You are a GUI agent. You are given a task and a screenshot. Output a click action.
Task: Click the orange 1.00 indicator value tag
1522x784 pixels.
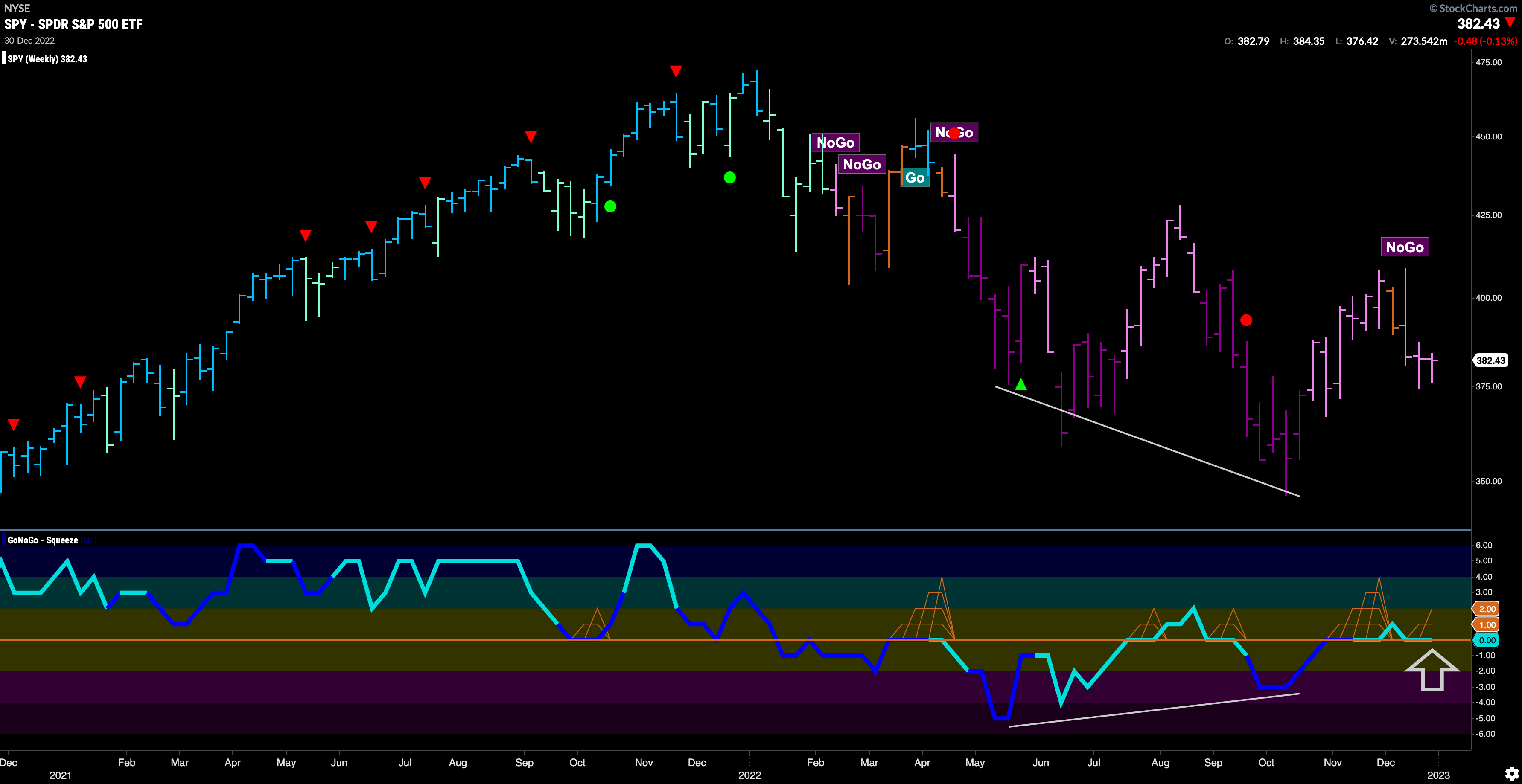pos(1487,624)
